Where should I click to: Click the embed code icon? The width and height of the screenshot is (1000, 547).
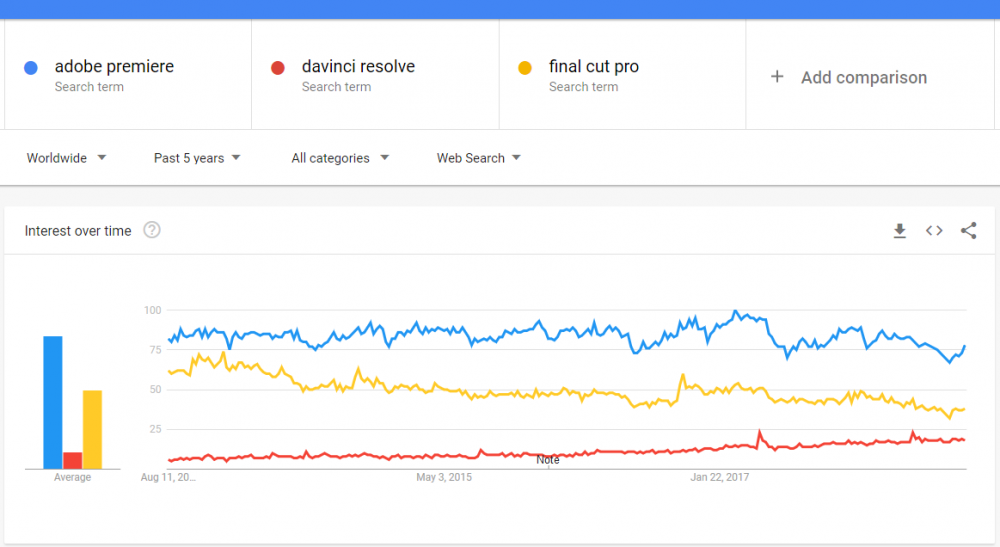tap(934, 231)
